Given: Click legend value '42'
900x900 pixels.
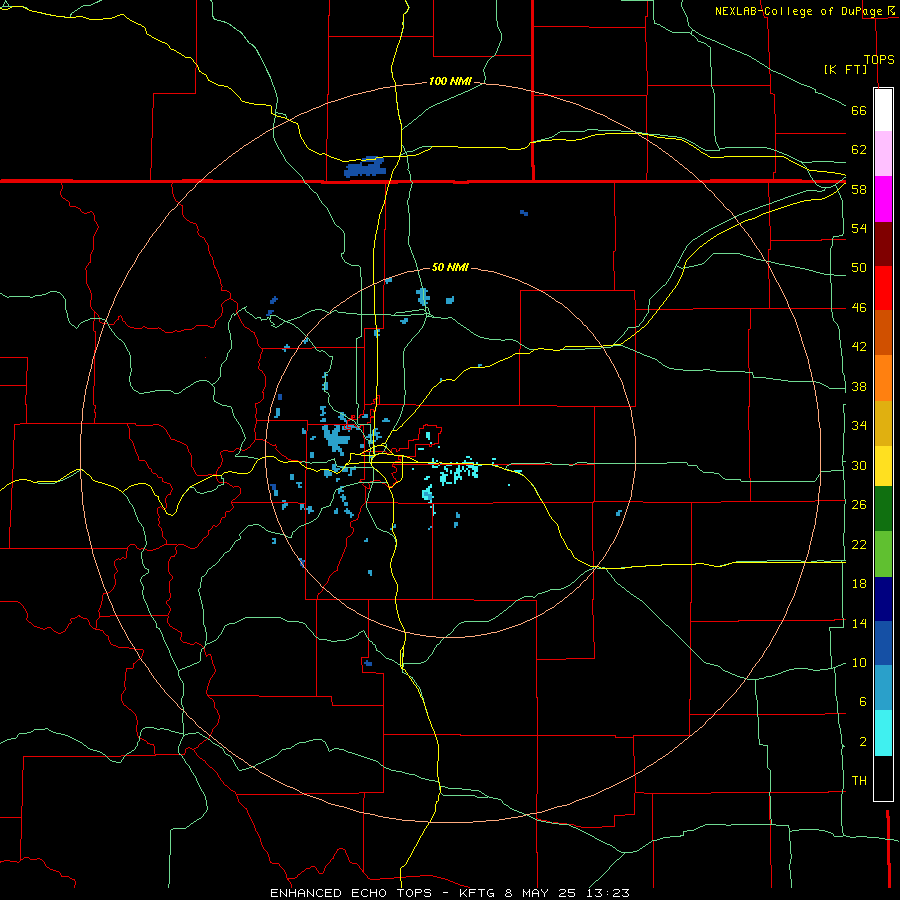Looking at the screenshot, I should (x=859, y=347).
